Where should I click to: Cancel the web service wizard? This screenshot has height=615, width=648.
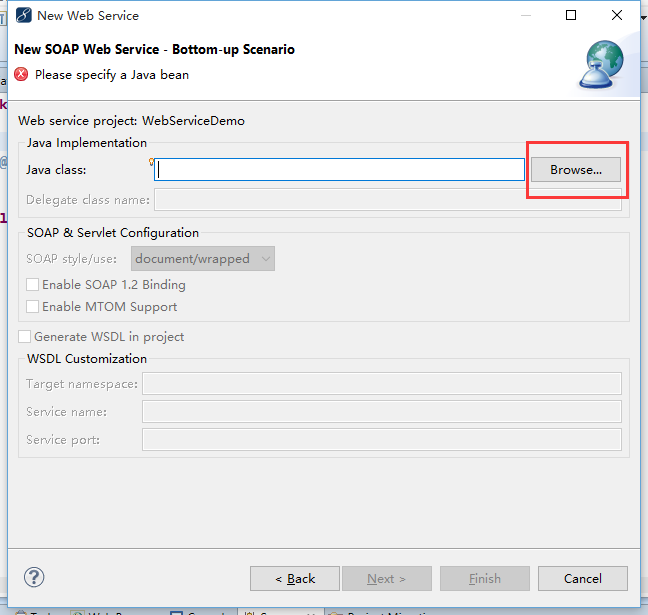[582, 578]
